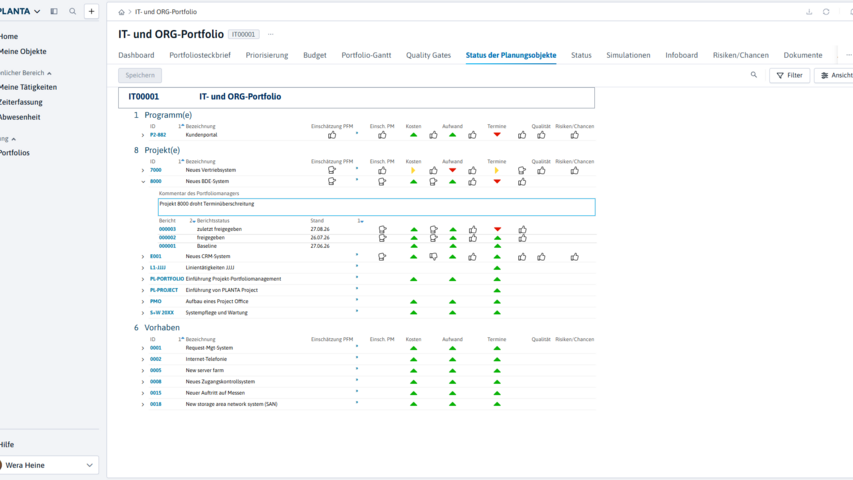Screen dimensions: 853x480
Task: Open search in the left sidebar header
Action: pyautogui.click(x=72, y=11)
